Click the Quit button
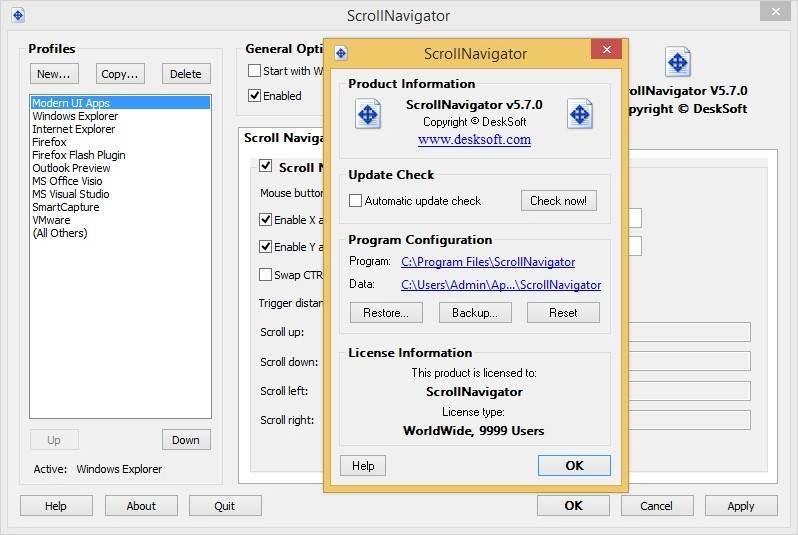The height and width of the screenshot is (535, 798). click(225, 506)
